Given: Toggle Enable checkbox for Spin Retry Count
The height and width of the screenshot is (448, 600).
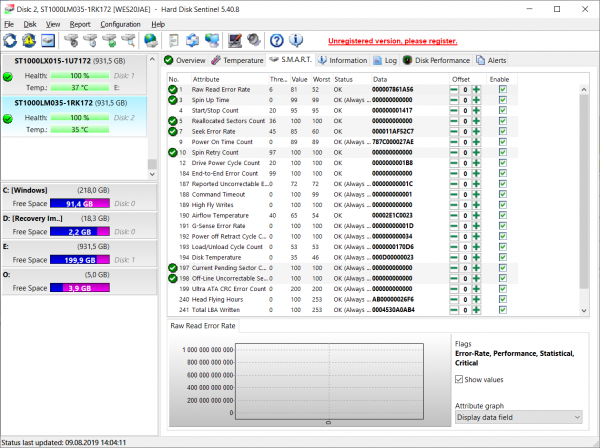Looking at the screenshot, I should click(502, 152).
